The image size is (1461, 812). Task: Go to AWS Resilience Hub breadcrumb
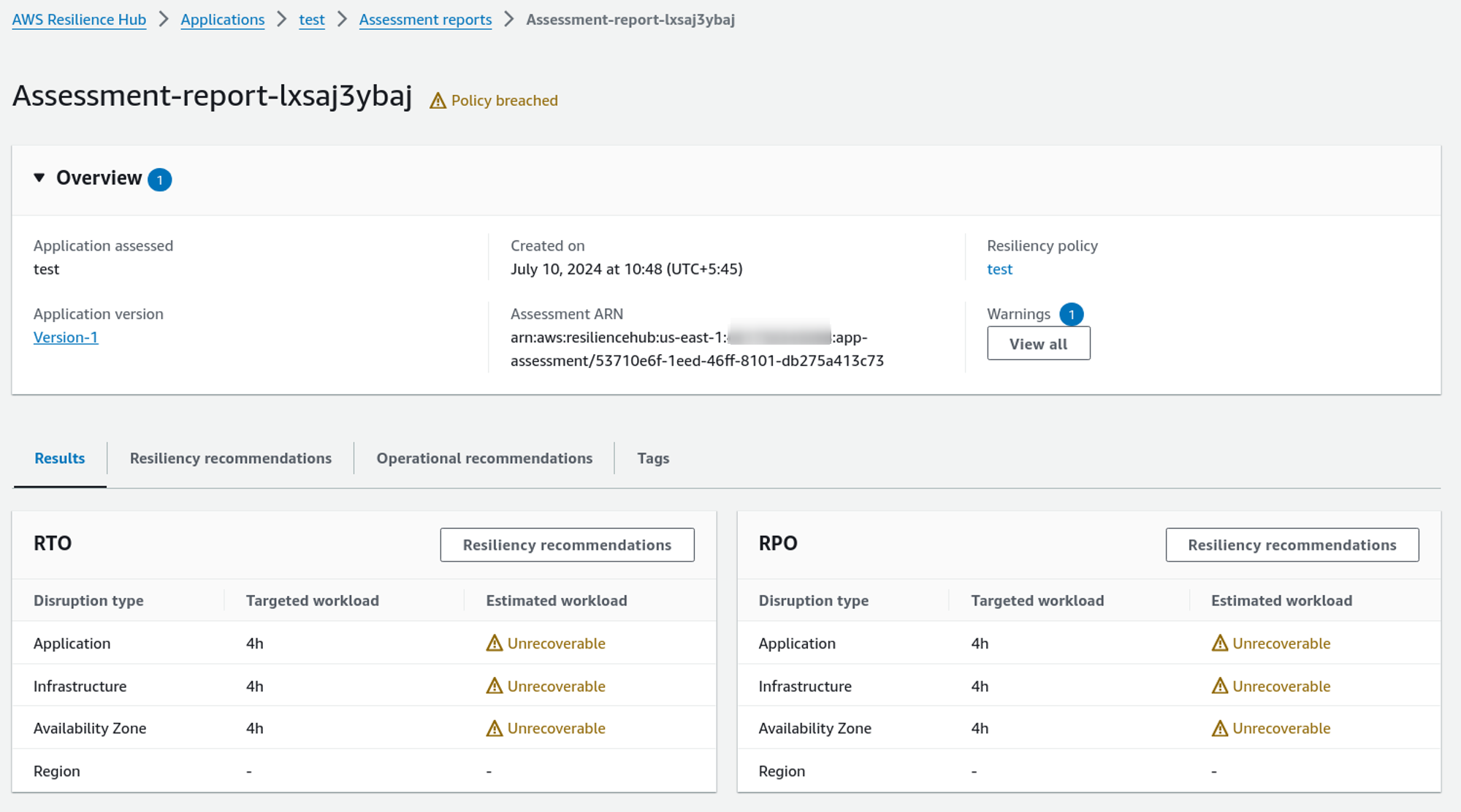pos(79,20)
